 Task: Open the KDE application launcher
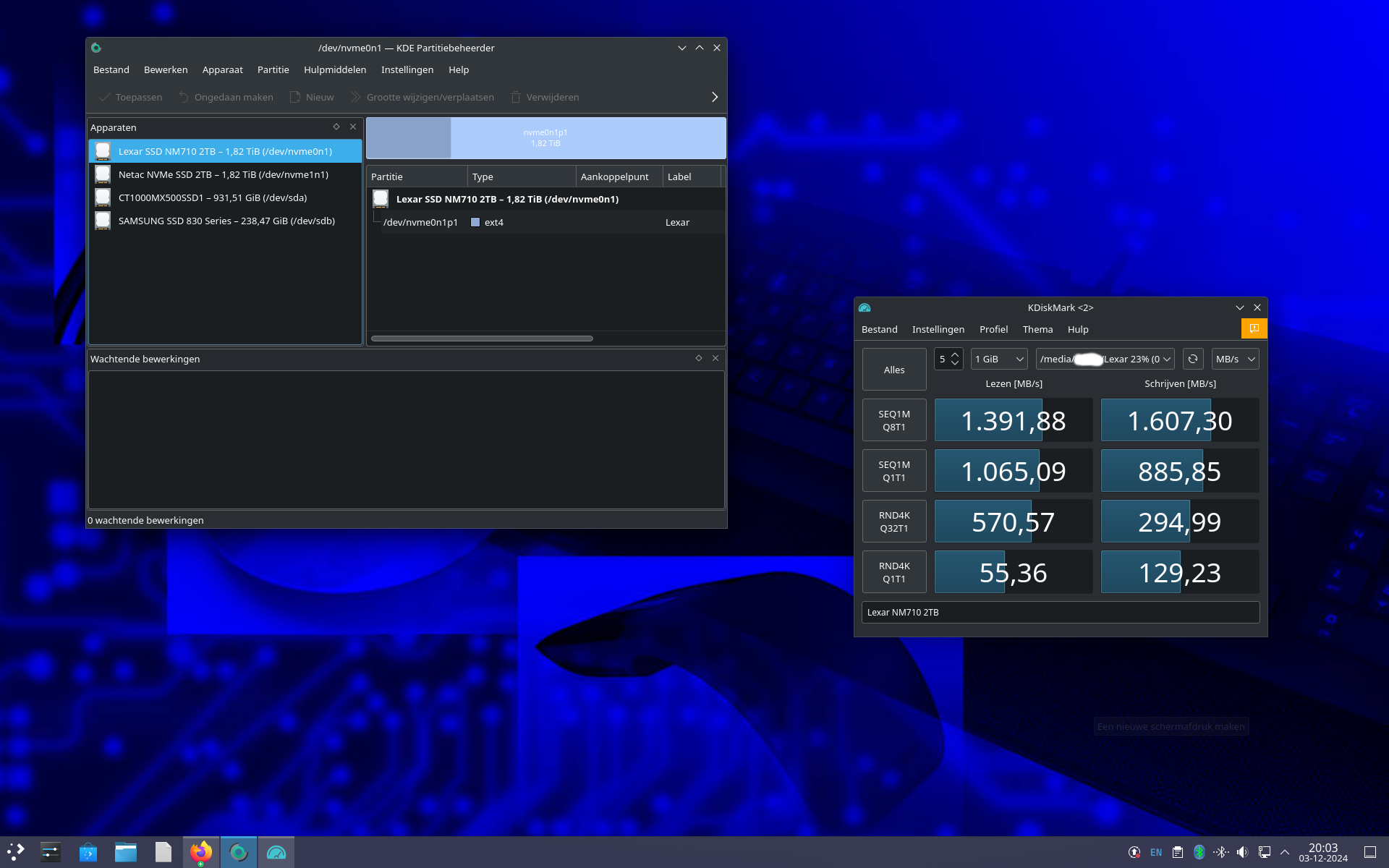16,852
